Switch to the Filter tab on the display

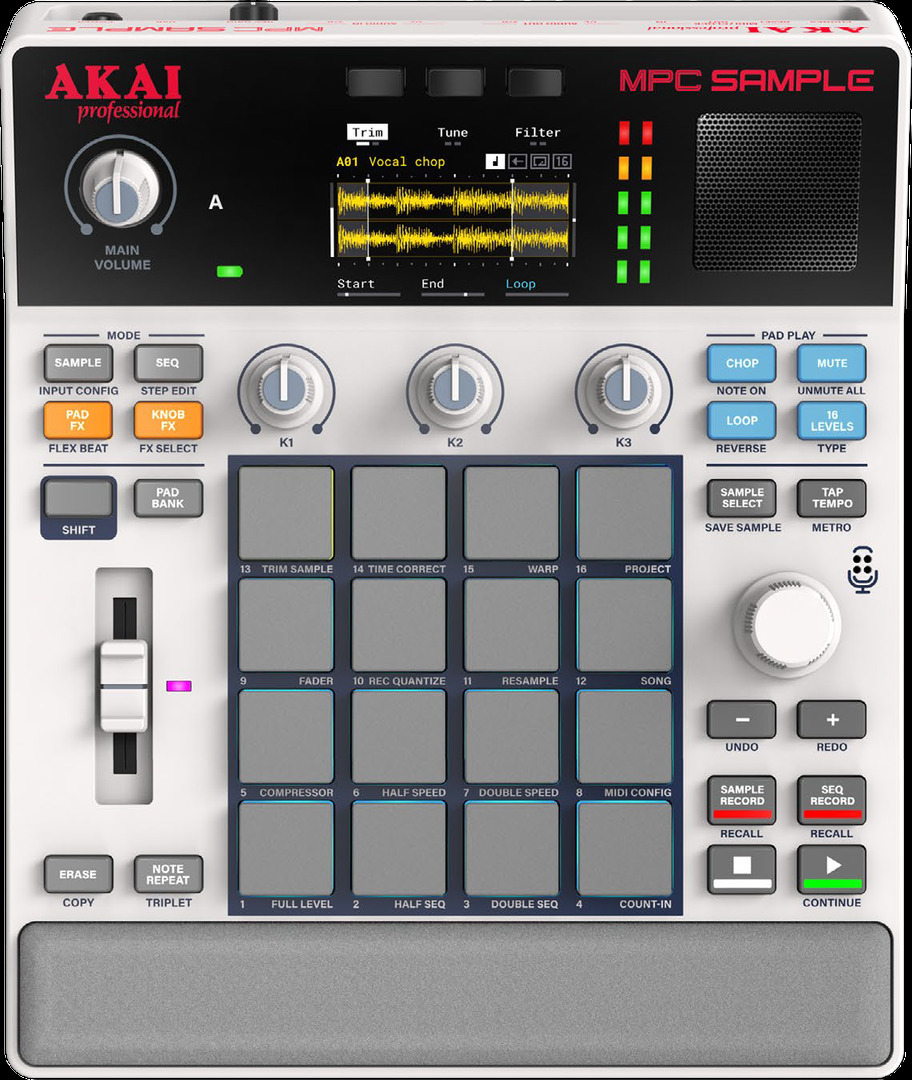point(537,133)
